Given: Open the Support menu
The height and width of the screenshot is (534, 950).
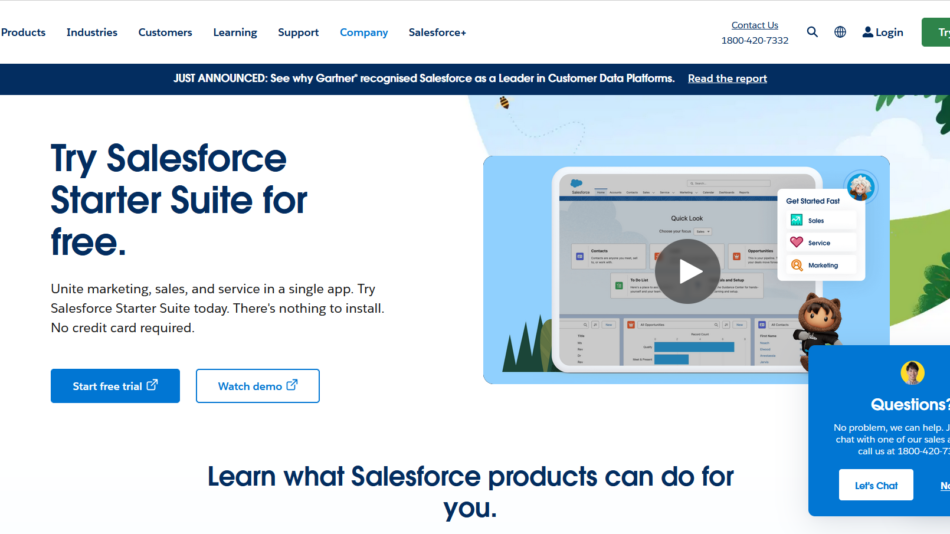Looking at the screenshot, I should [298, 32].
